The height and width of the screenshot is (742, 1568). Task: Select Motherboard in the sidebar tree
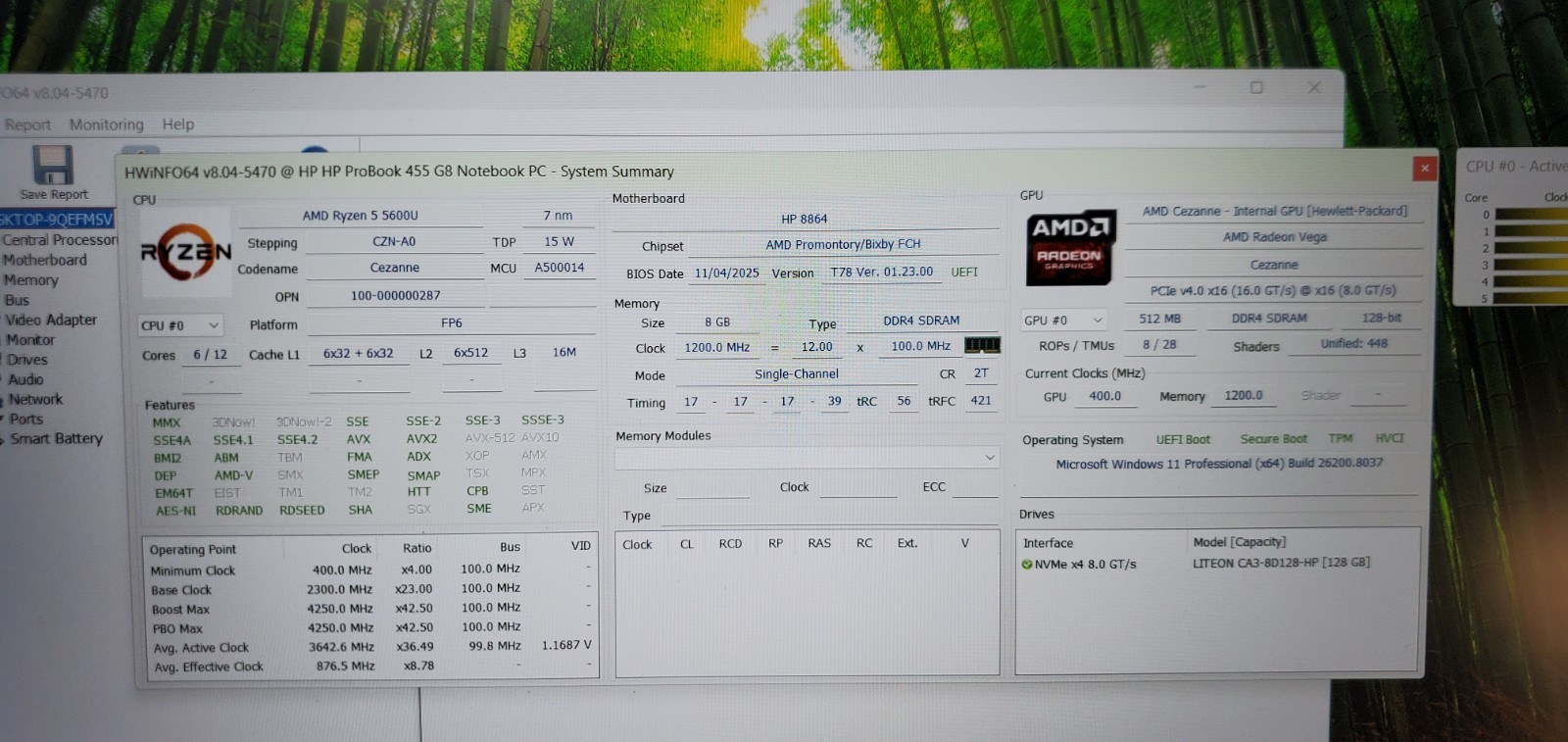[45, 260]
